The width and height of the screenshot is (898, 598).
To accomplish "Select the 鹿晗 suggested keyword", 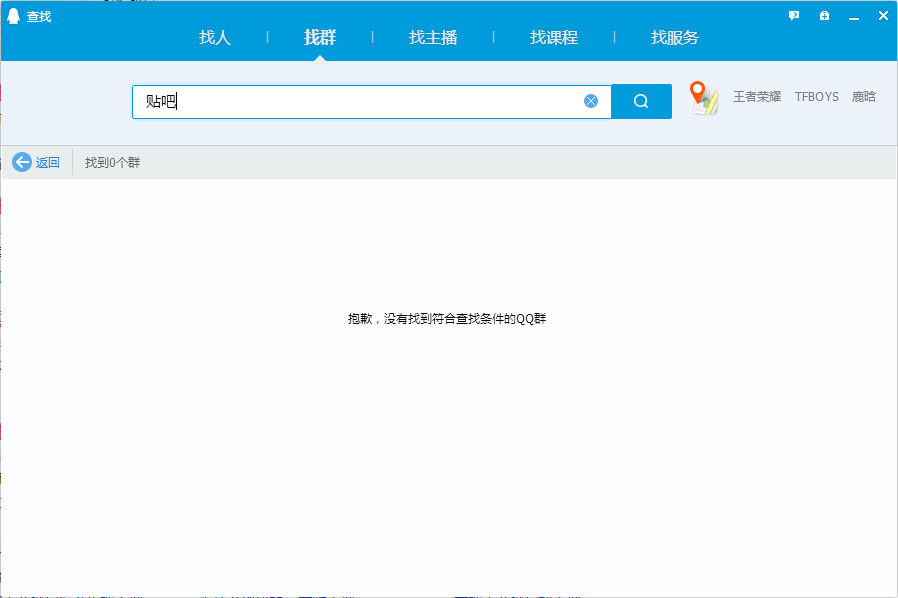I will click(864, 97).
